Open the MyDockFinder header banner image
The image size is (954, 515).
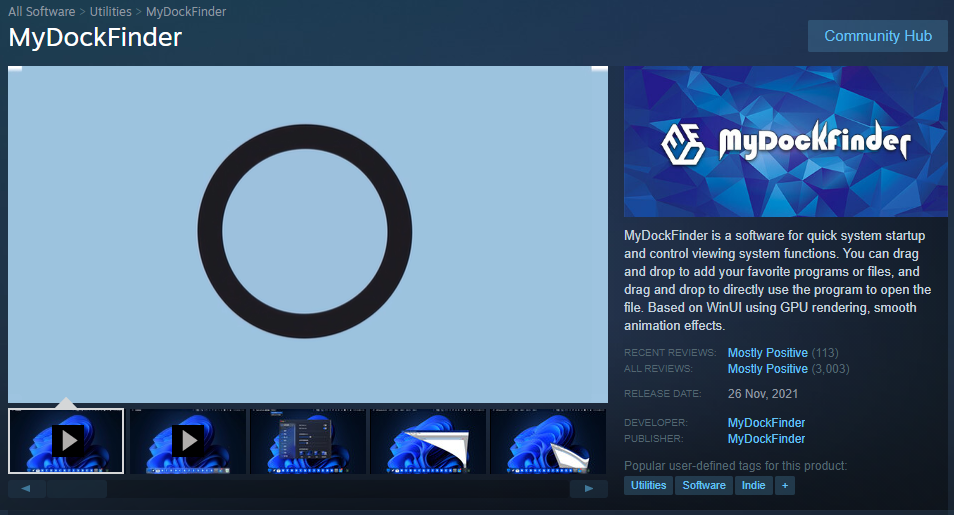click(785, 141)
